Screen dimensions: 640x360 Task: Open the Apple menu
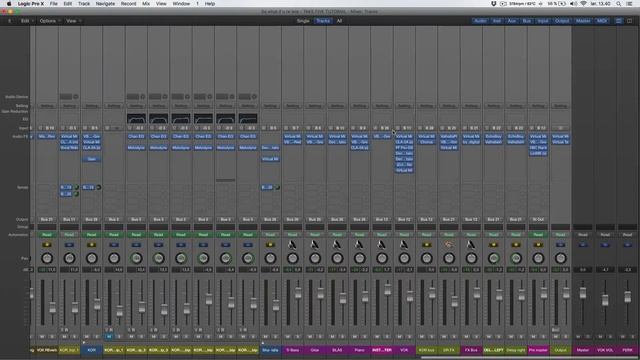(9, 4)
